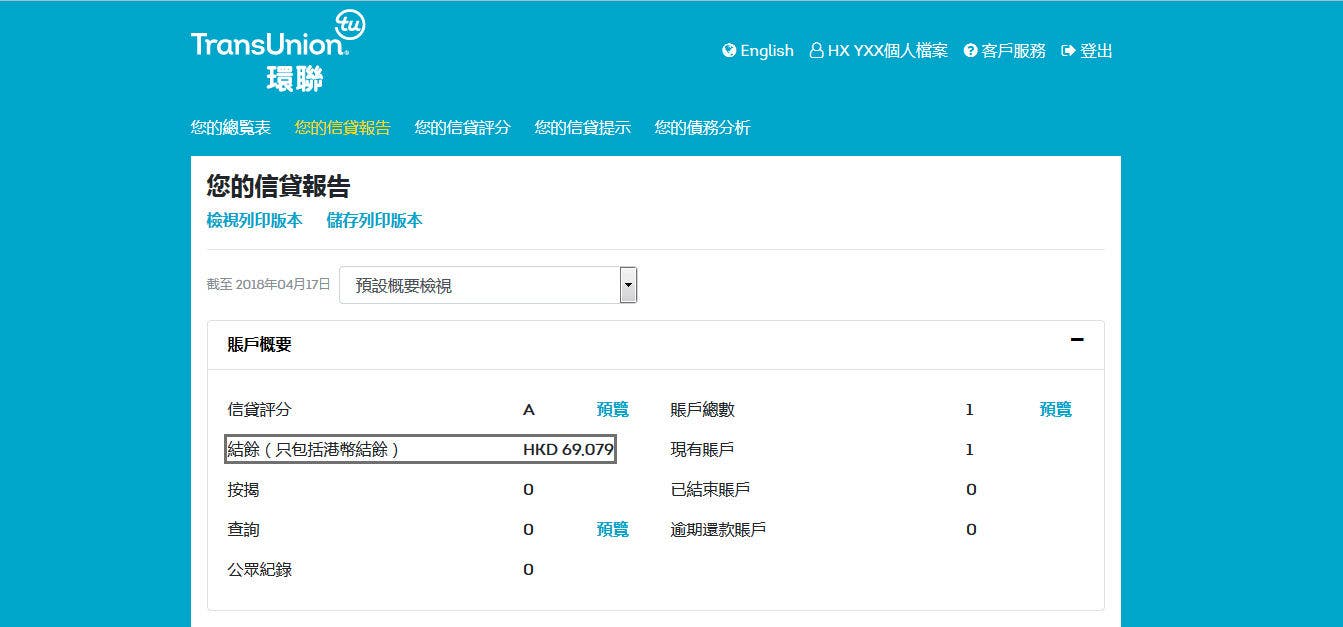Screen dimensions: 1343x627
Task: Open 您的債務分析 tab
Action: 703,128
